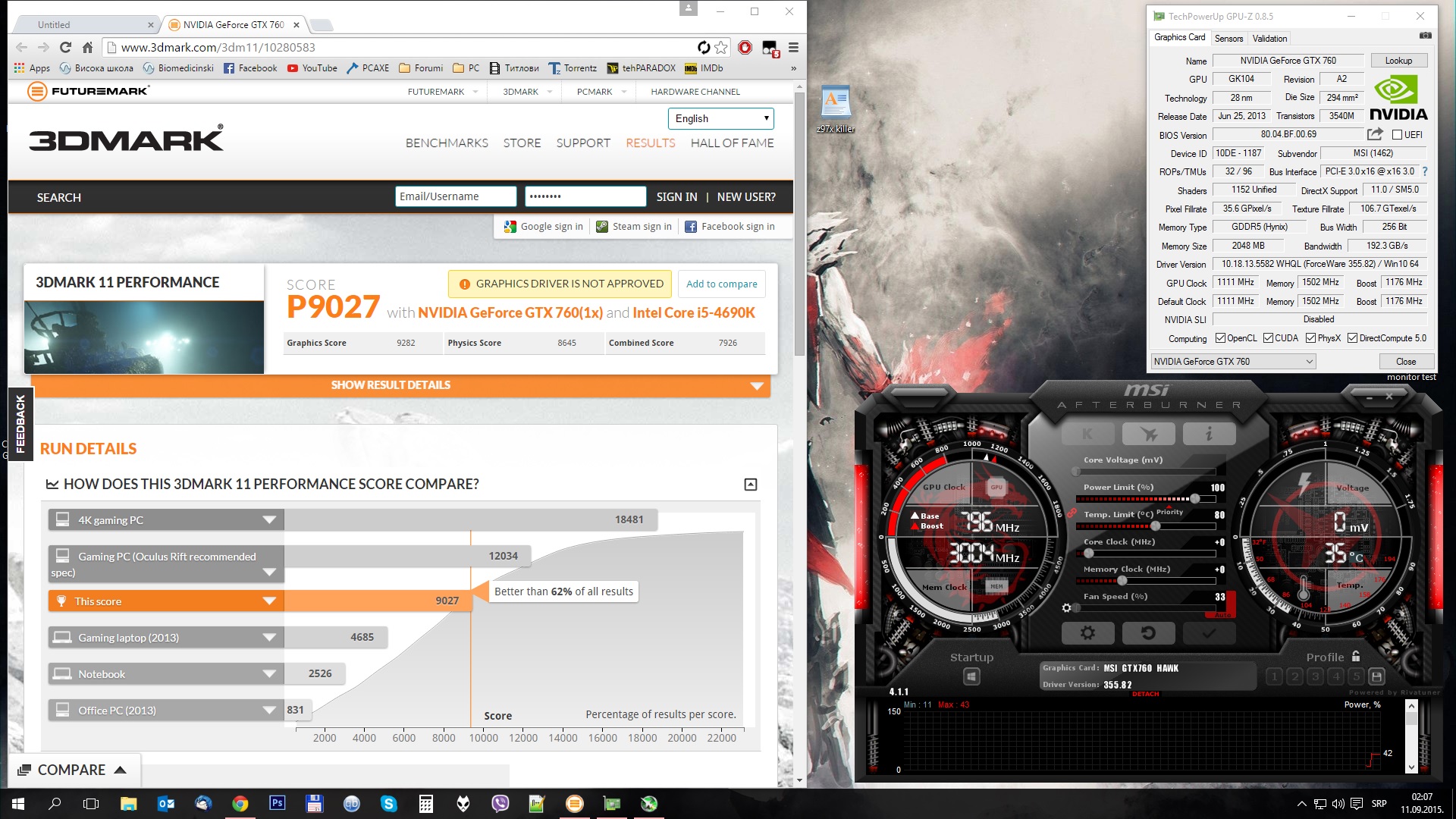Click the GPU-Z screenshot camera icon

(x=1425, y=36)
